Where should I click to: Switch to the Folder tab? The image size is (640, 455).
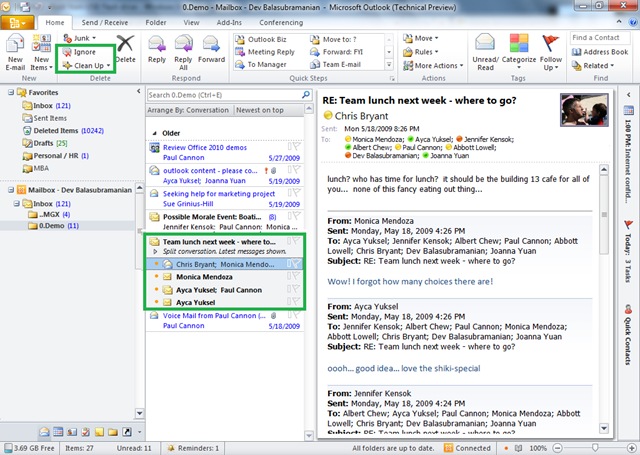pyautogui.click(x=156, y=23)
